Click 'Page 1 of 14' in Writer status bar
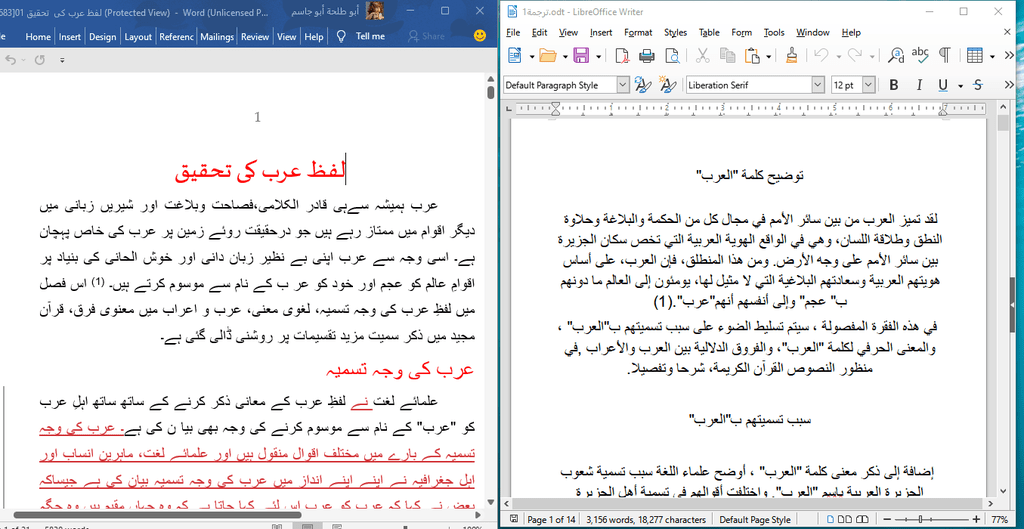 [x=551, y=520]
